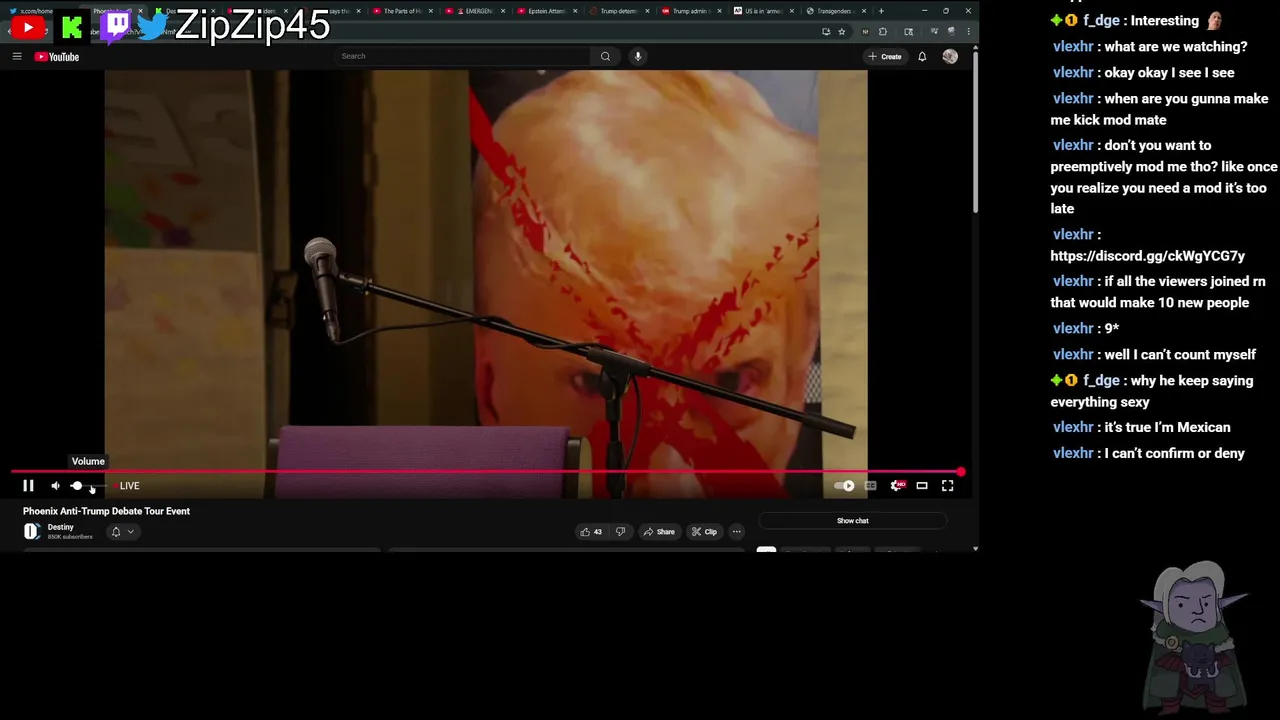1280x720 pixels.
Task: Open YouTube notifications bell
Action: [922, 57]
